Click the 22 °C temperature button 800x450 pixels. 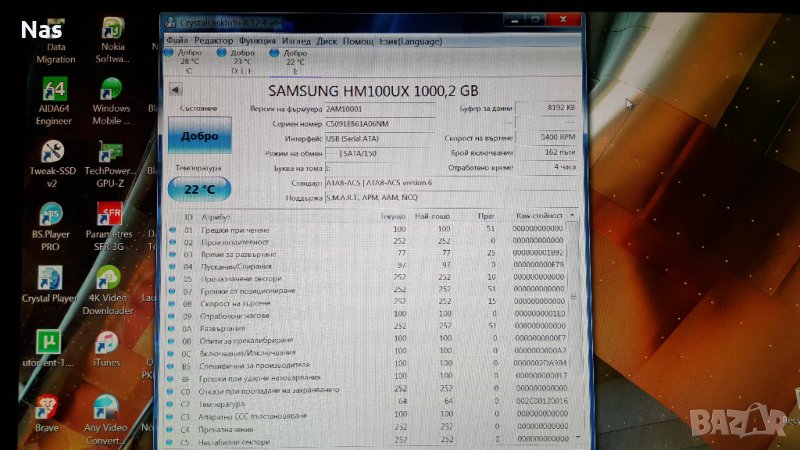coord(200,189)
